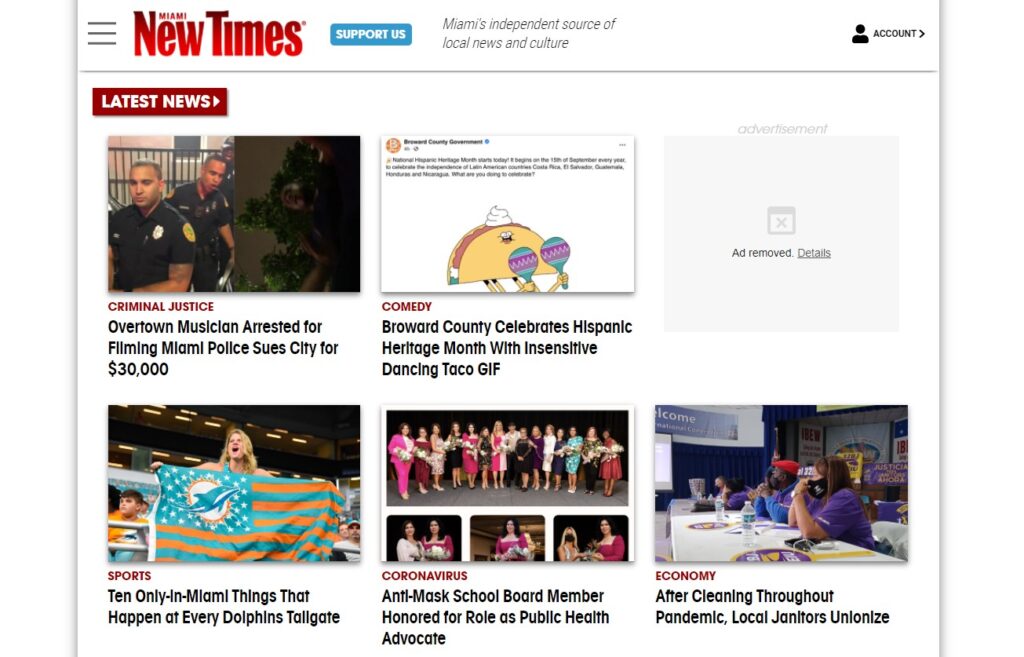View the school board group photo thumbnail
Image resolution: width=1024 pixels, height=657 pixels.
point(507,483)
